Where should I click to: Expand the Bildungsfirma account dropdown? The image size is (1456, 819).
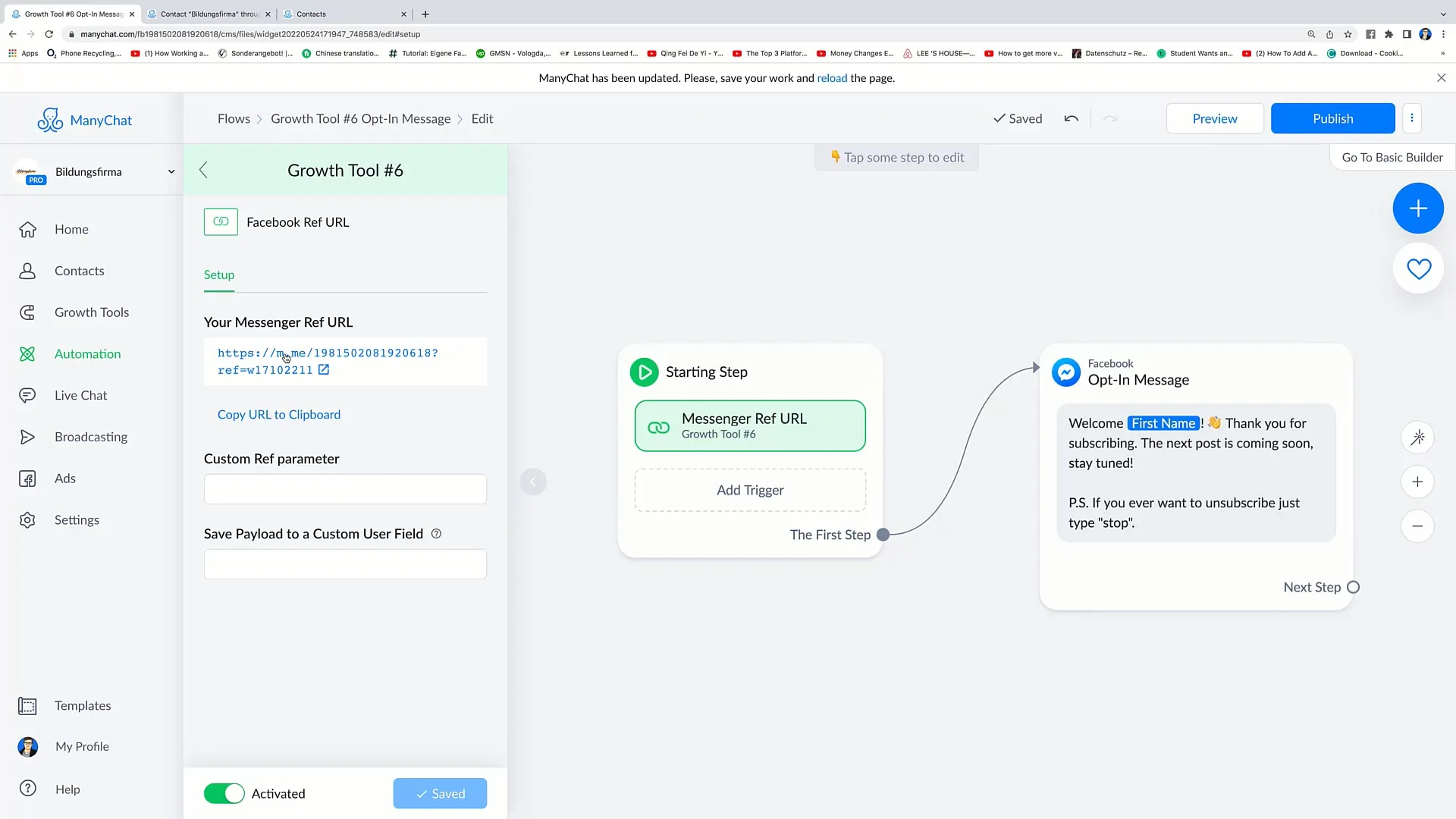pos(171,172)
